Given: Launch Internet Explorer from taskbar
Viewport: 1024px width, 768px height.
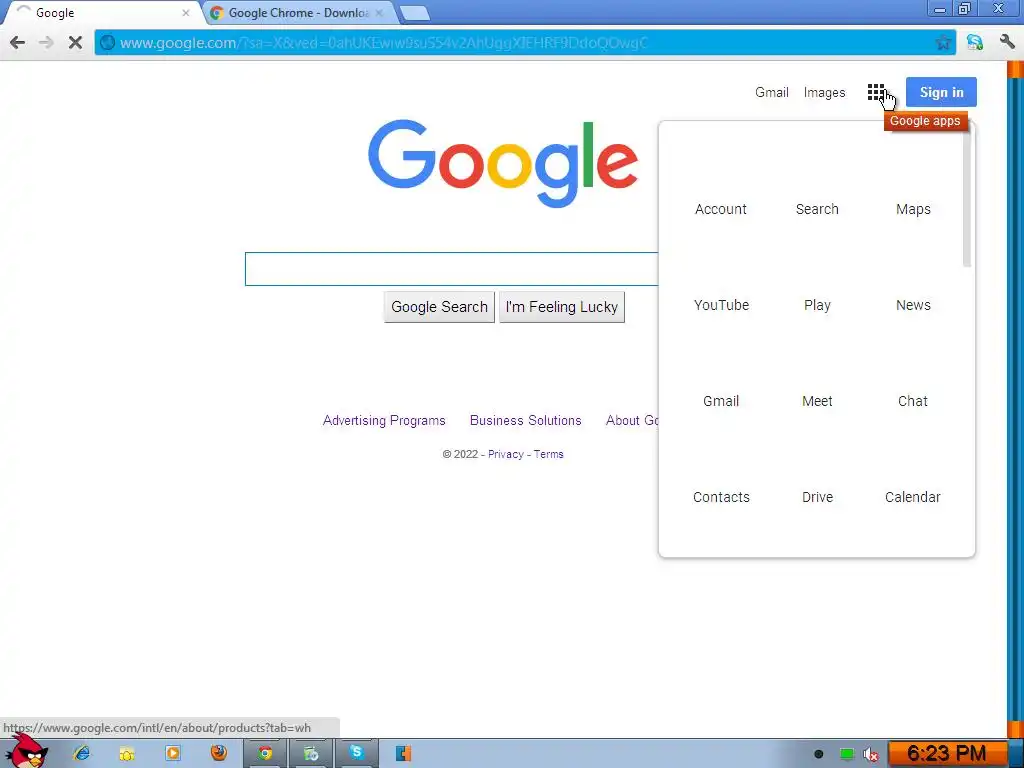Looking at the screenshot, I should point(82,753).
